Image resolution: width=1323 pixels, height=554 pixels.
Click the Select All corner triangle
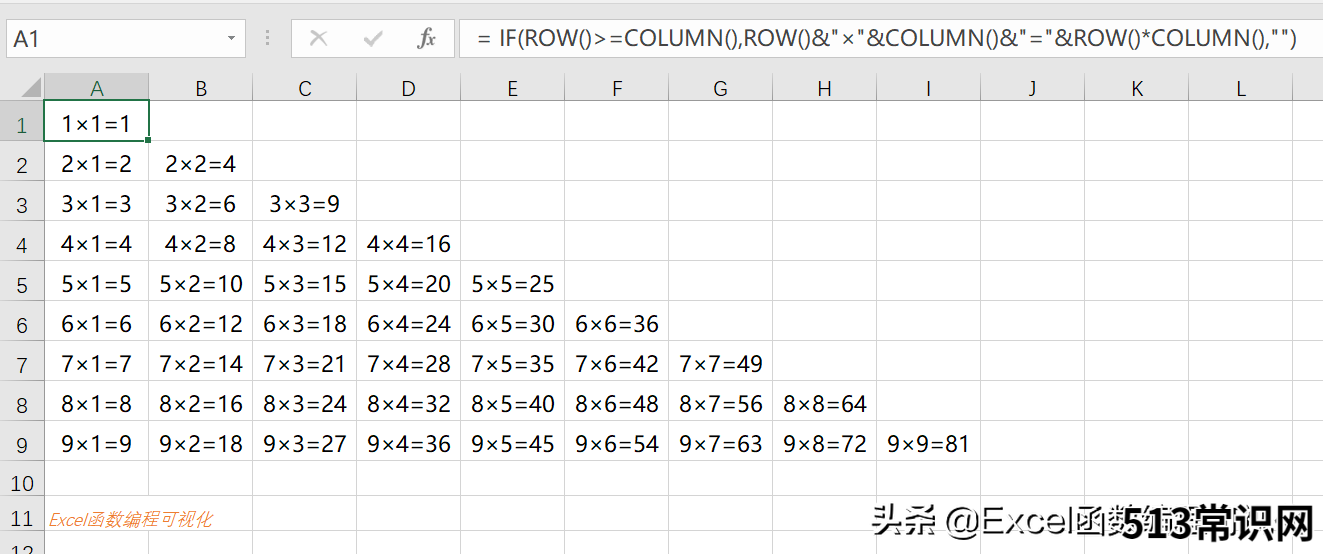click(x=22, y=88)
